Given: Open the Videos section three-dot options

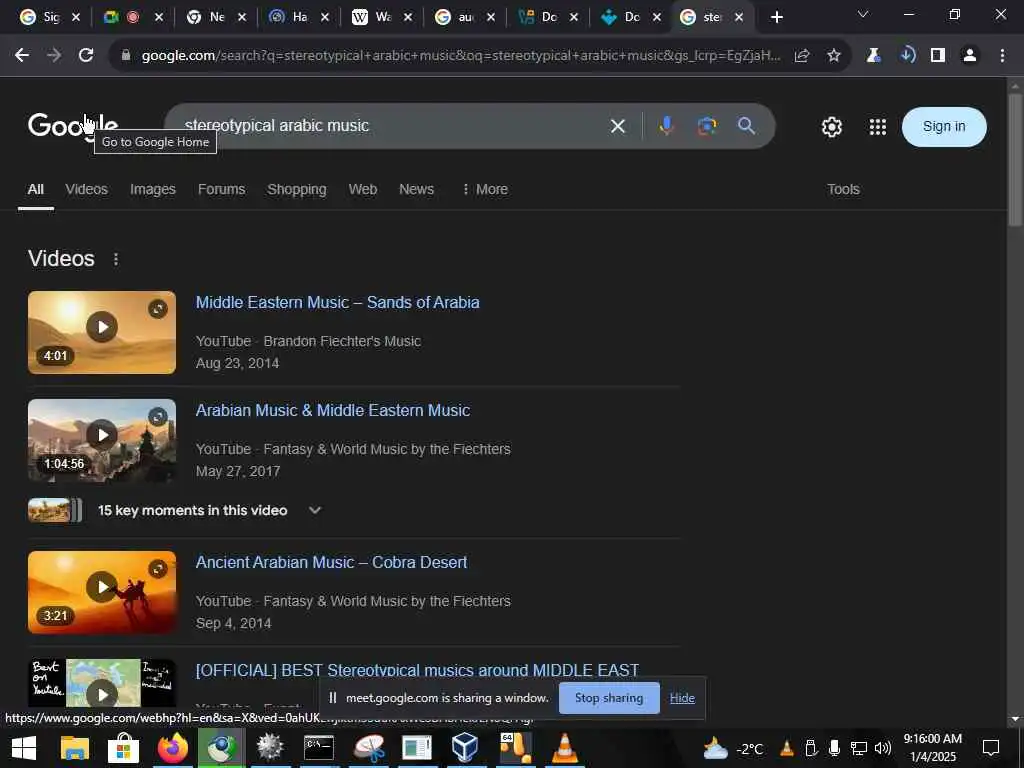Looking at the screenshot, I should pyautogui.click(x=116, y=259).
